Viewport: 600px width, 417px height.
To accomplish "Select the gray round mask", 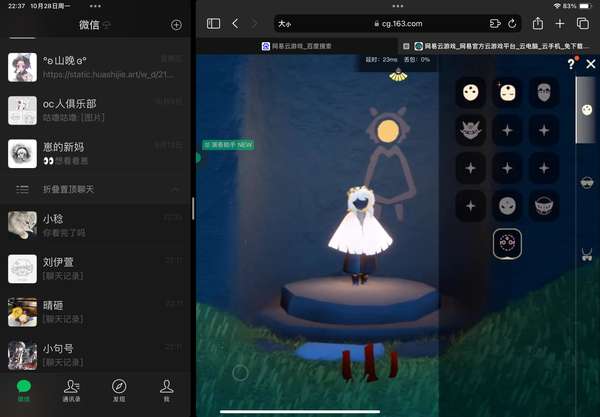I will click(507, 206).
